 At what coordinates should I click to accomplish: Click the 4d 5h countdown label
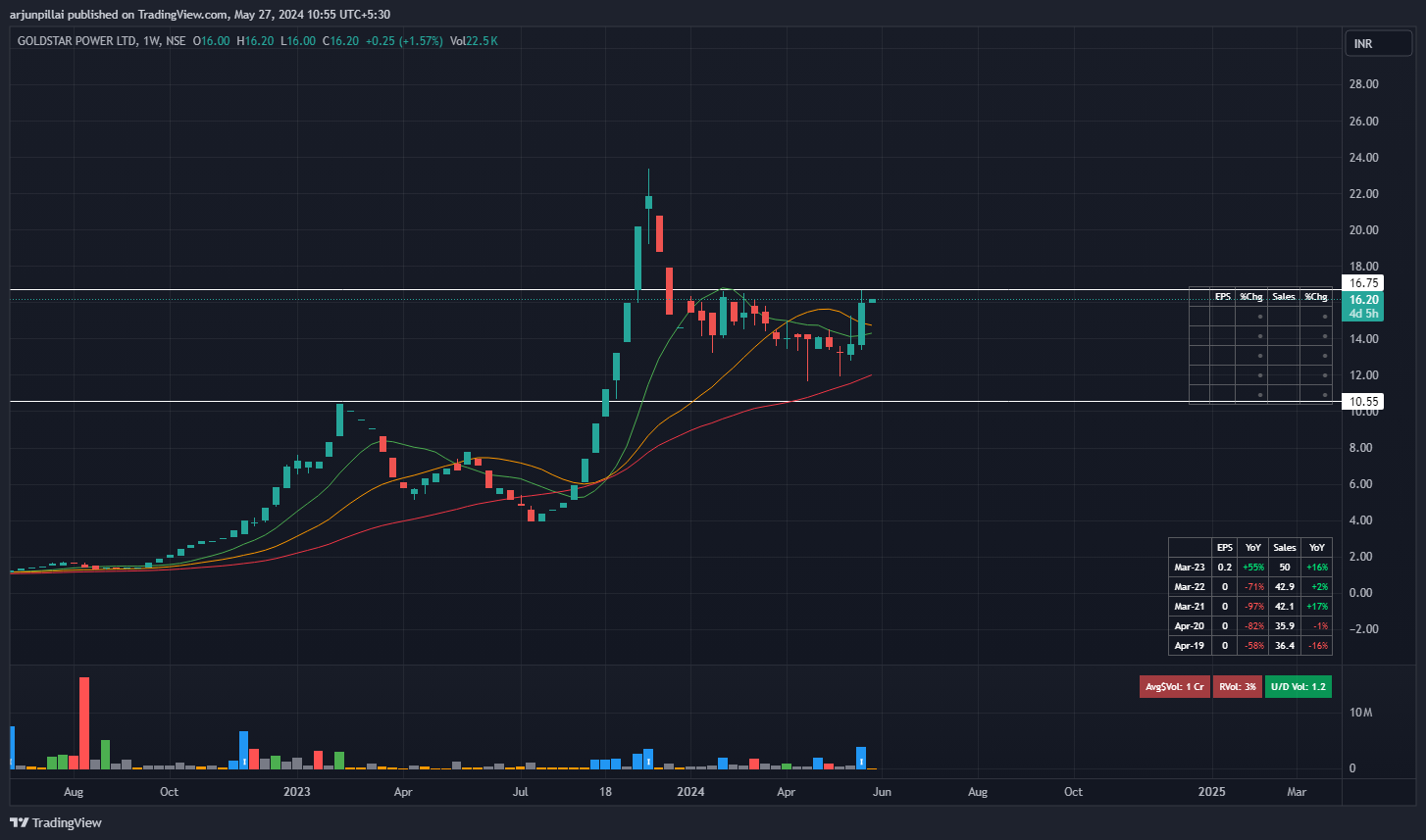click(1363, 314)
